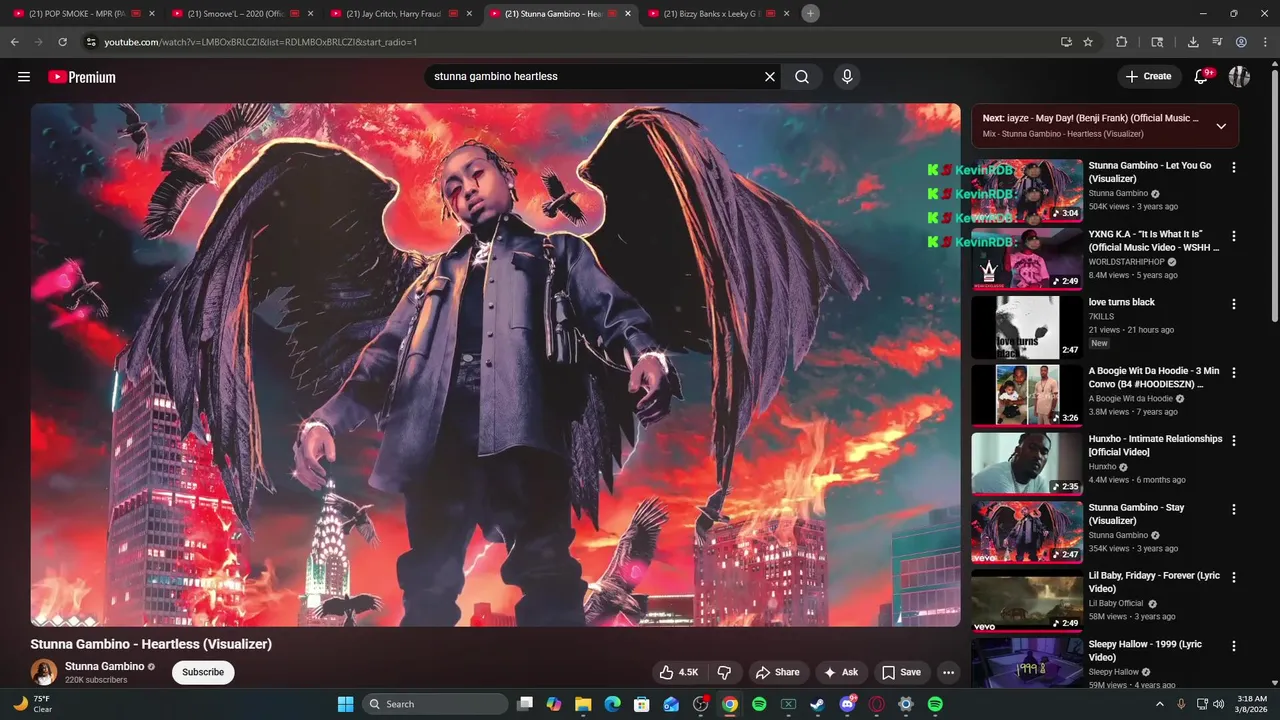
Task: Subscribe to Stunna Gambino
Action: tap(203, 672)
